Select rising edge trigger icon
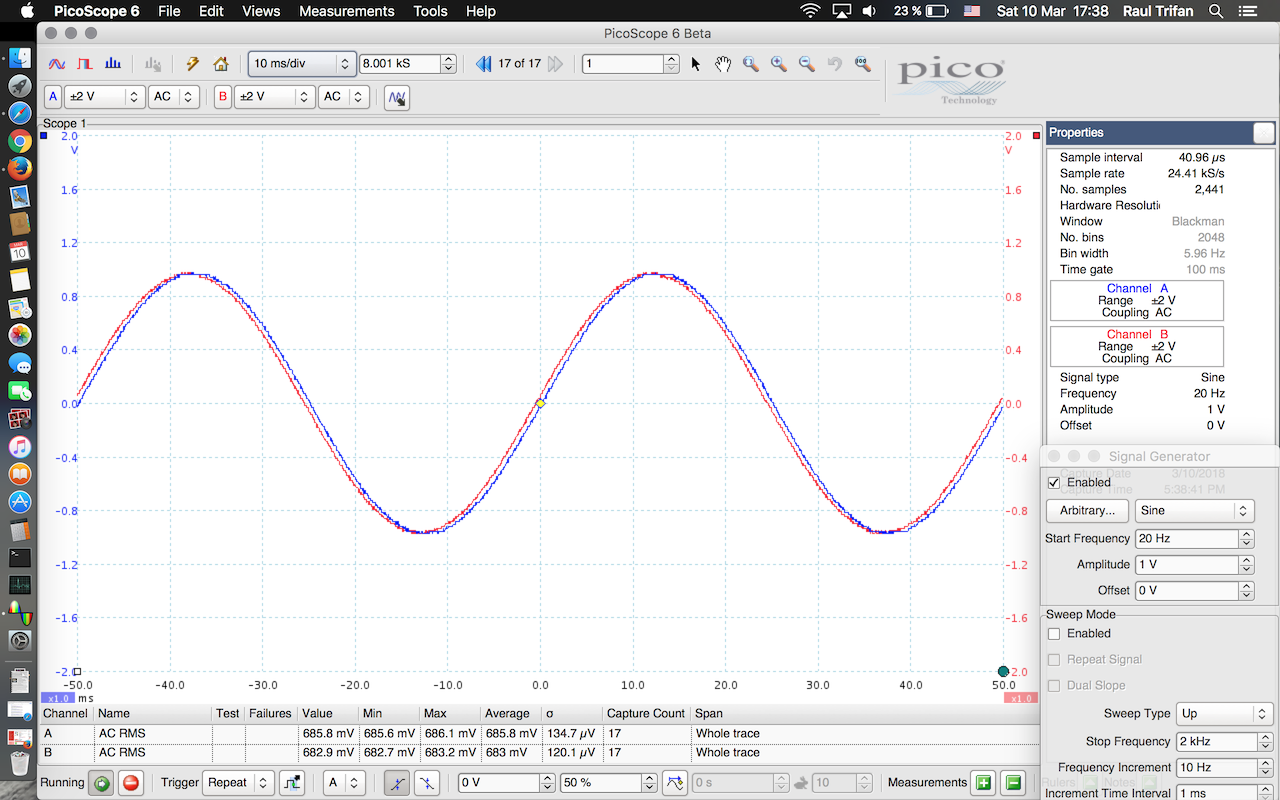1280x800 pixels. click(397, 783)
